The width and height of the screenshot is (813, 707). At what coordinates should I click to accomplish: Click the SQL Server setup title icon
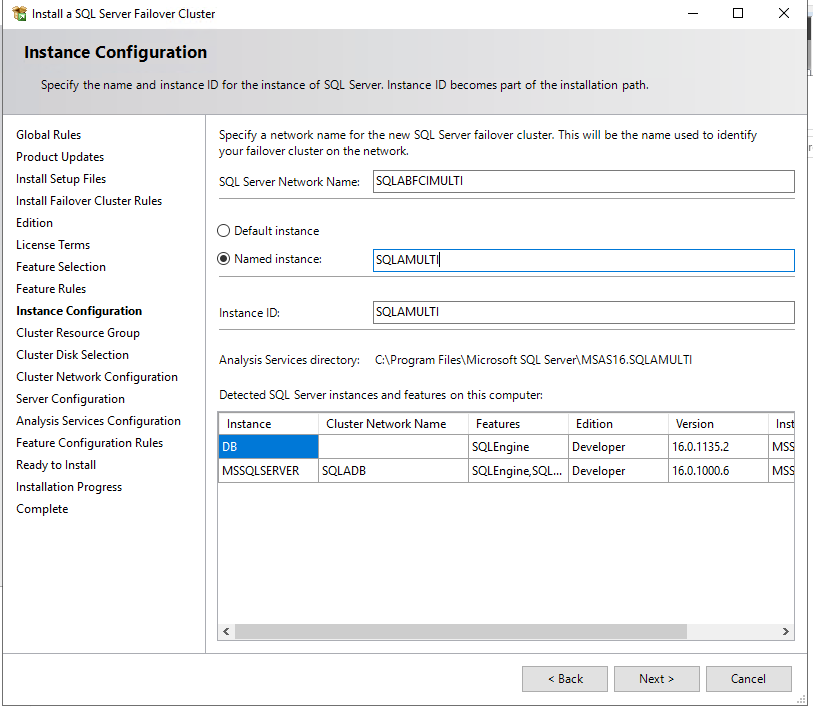pos(19,13)
